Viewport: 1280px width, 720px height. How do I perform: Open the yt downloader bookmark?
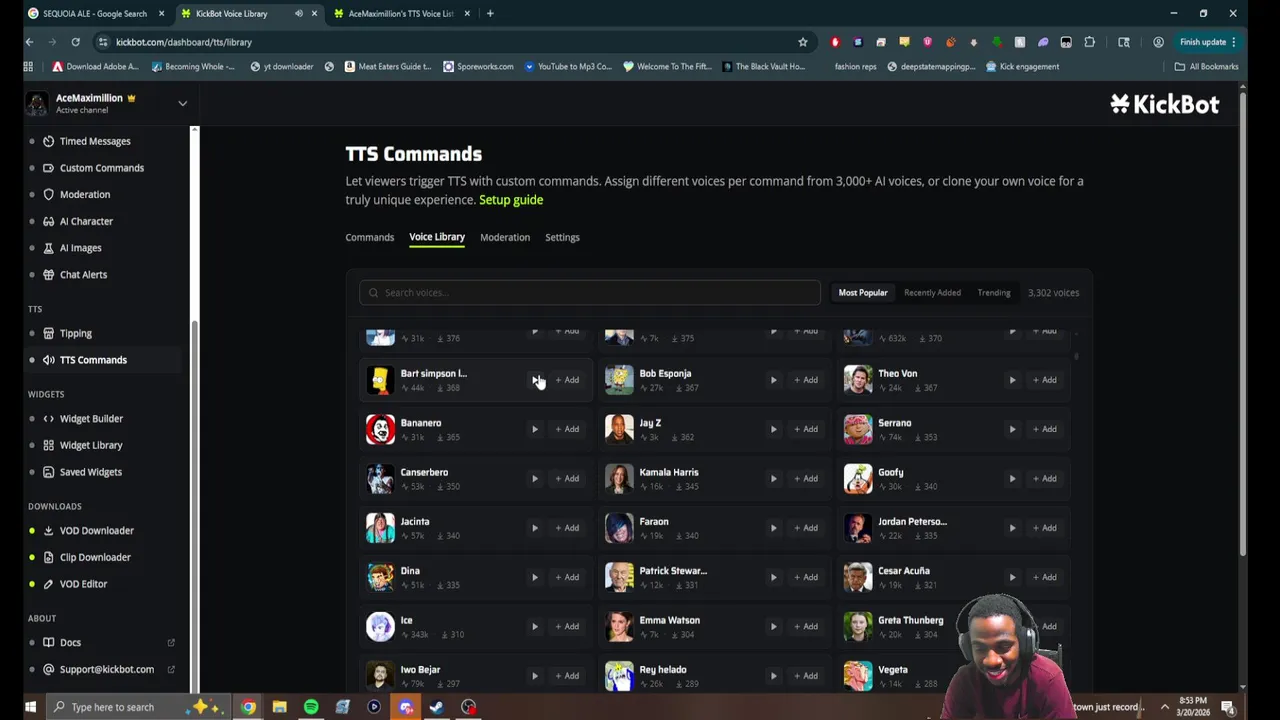click(281, 67)
